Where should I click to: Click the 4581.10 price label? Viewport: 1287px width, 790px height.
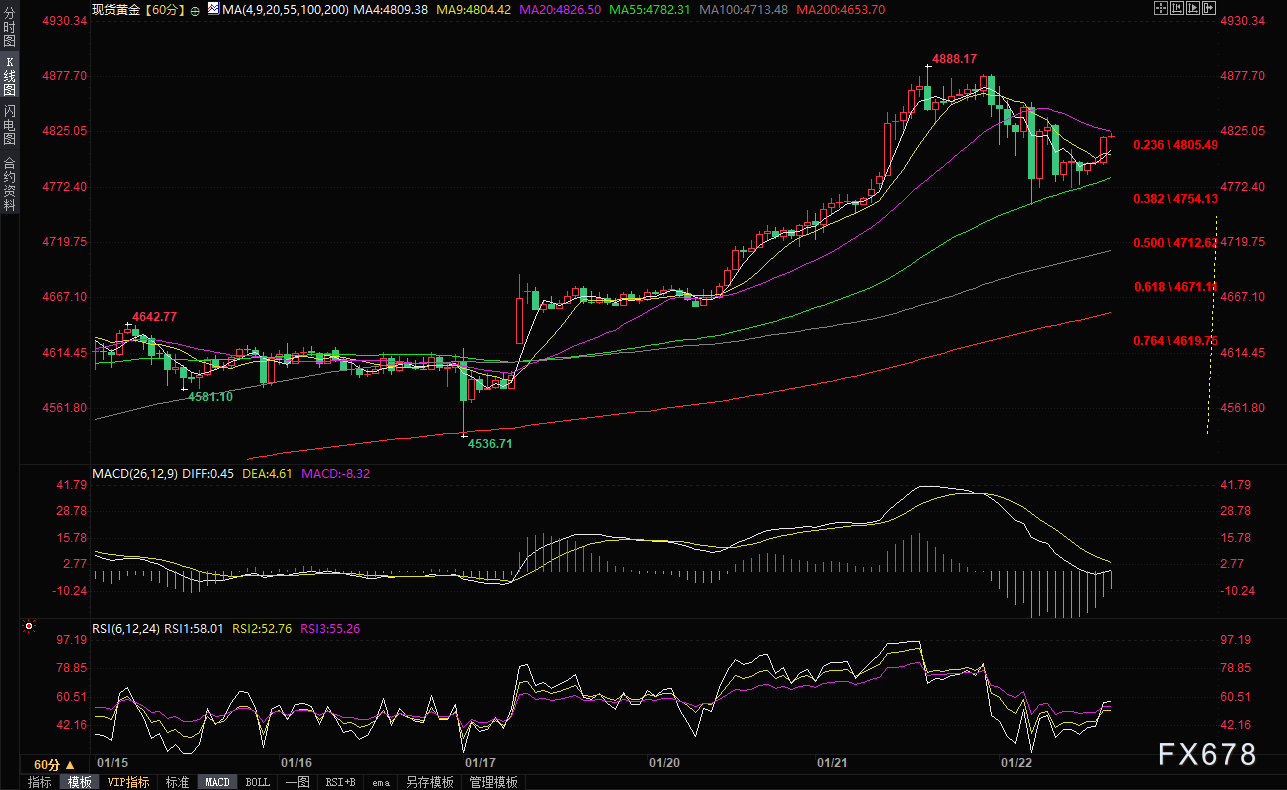[210, 397]
